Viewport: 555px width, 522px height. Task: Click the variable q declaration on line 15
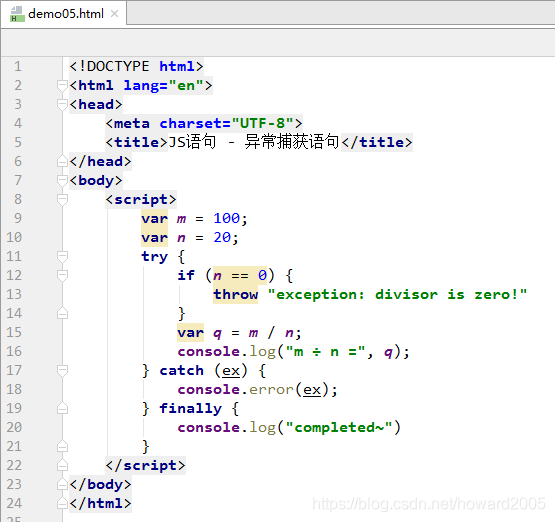(217, 333)
